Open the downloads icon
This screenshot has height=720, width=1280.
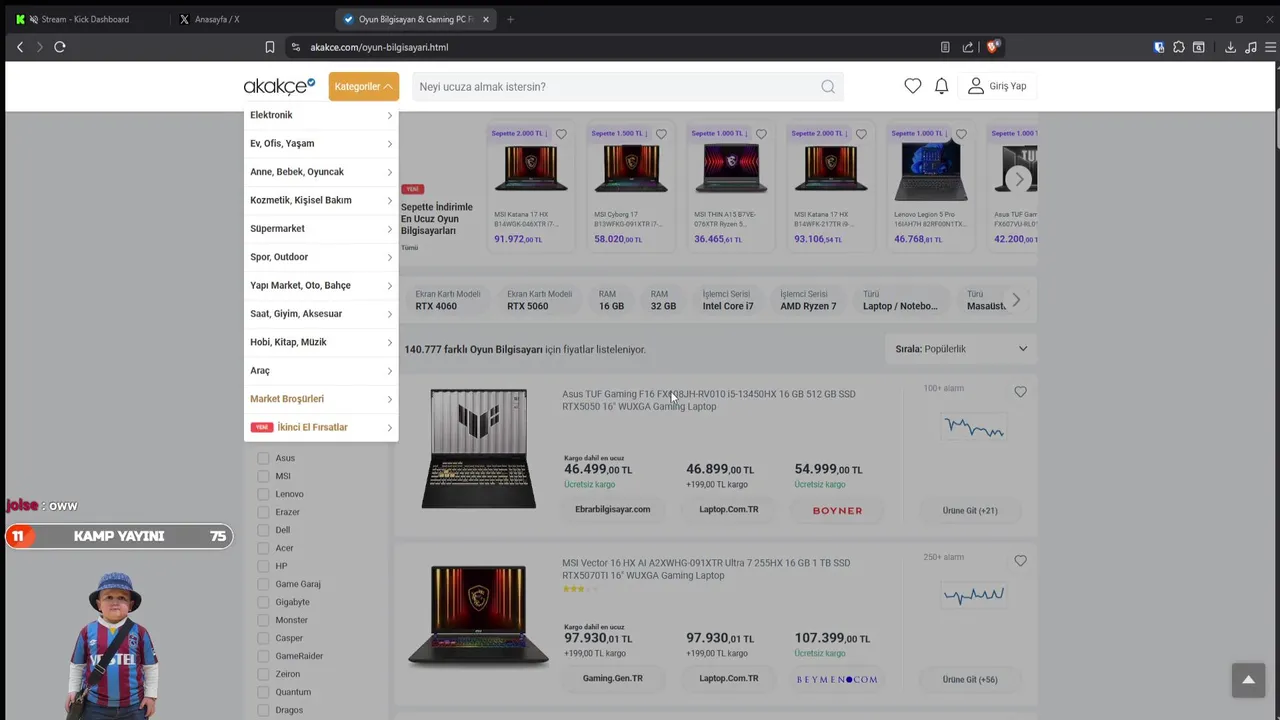[1230, 47]
